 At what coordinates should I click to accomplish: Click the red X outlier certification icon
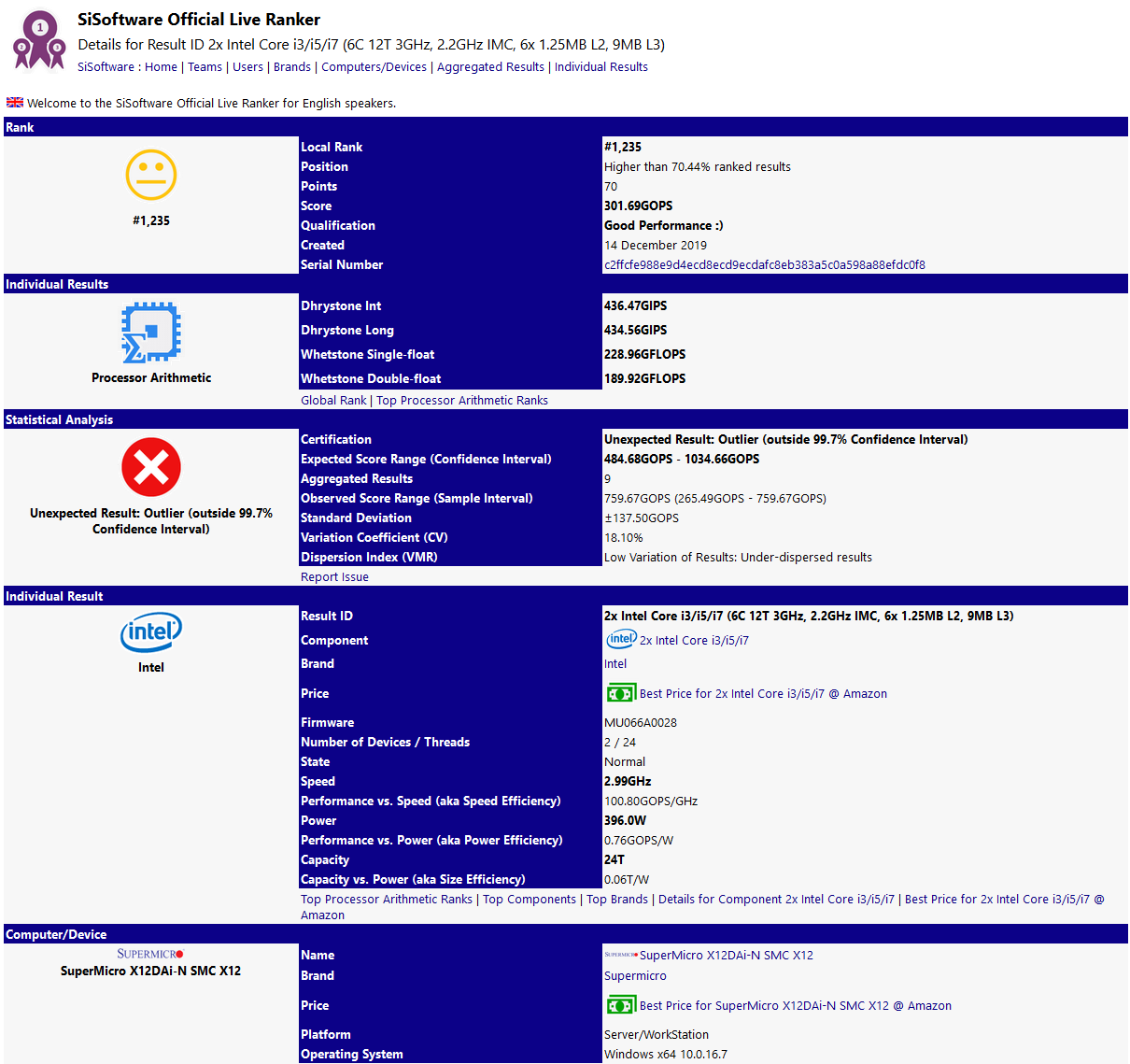(x=151, y=467)
